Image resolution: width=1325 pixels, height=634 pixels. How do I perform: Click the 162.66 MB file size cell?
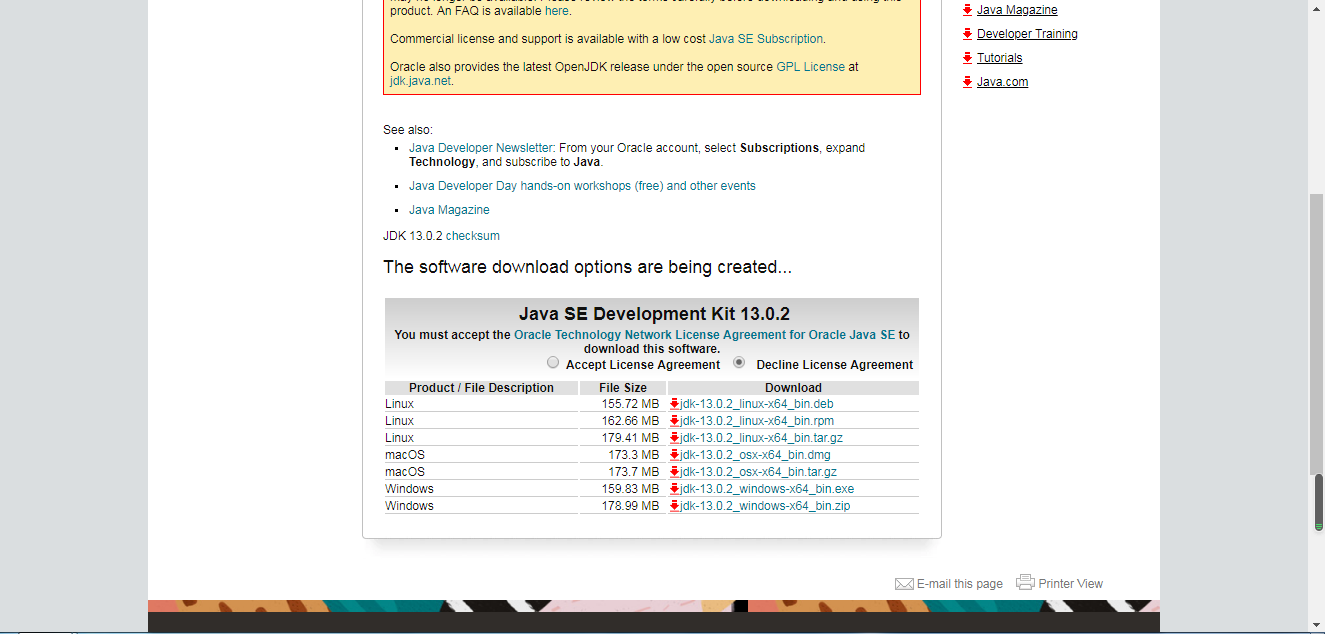pos(621,421)
